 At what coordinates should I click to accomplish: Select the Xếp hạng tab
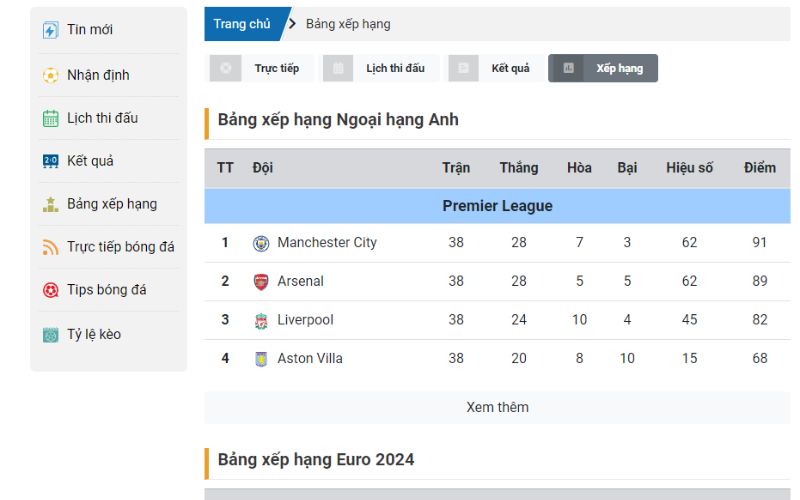pyautogui.click(x=603, y=68)
